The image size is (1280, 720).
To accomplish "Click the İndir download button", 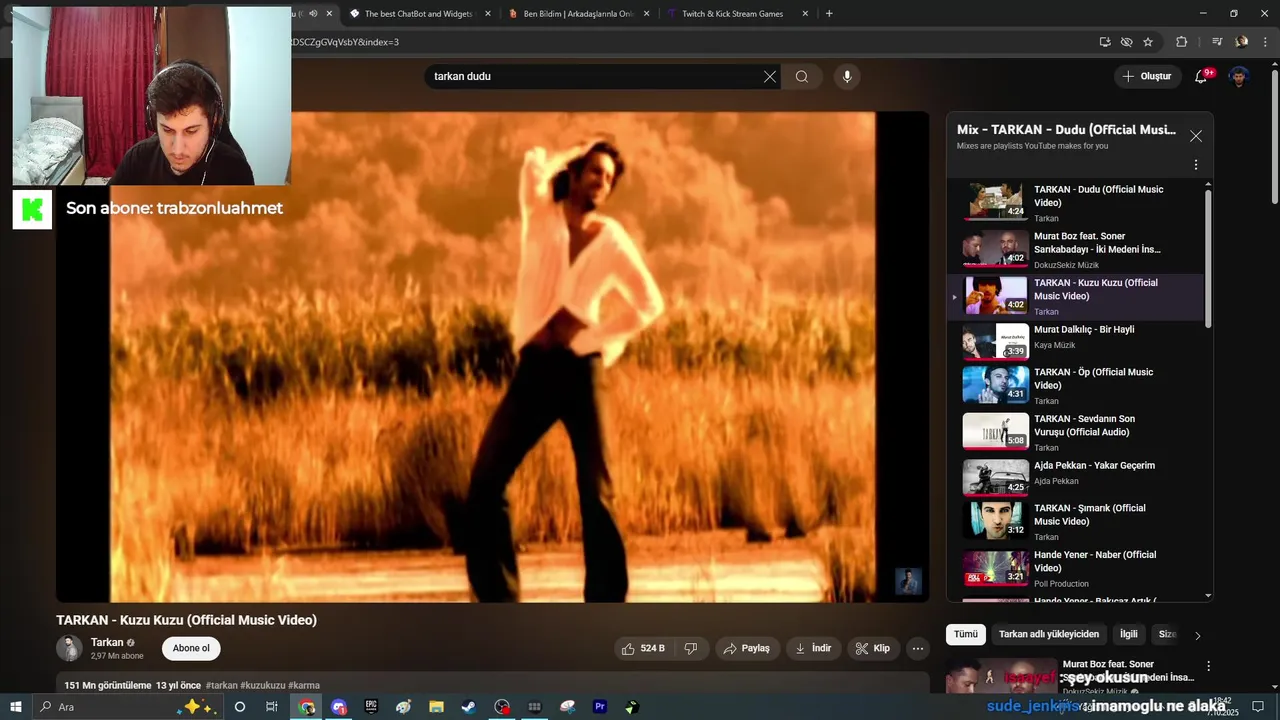I will [813, 649].
